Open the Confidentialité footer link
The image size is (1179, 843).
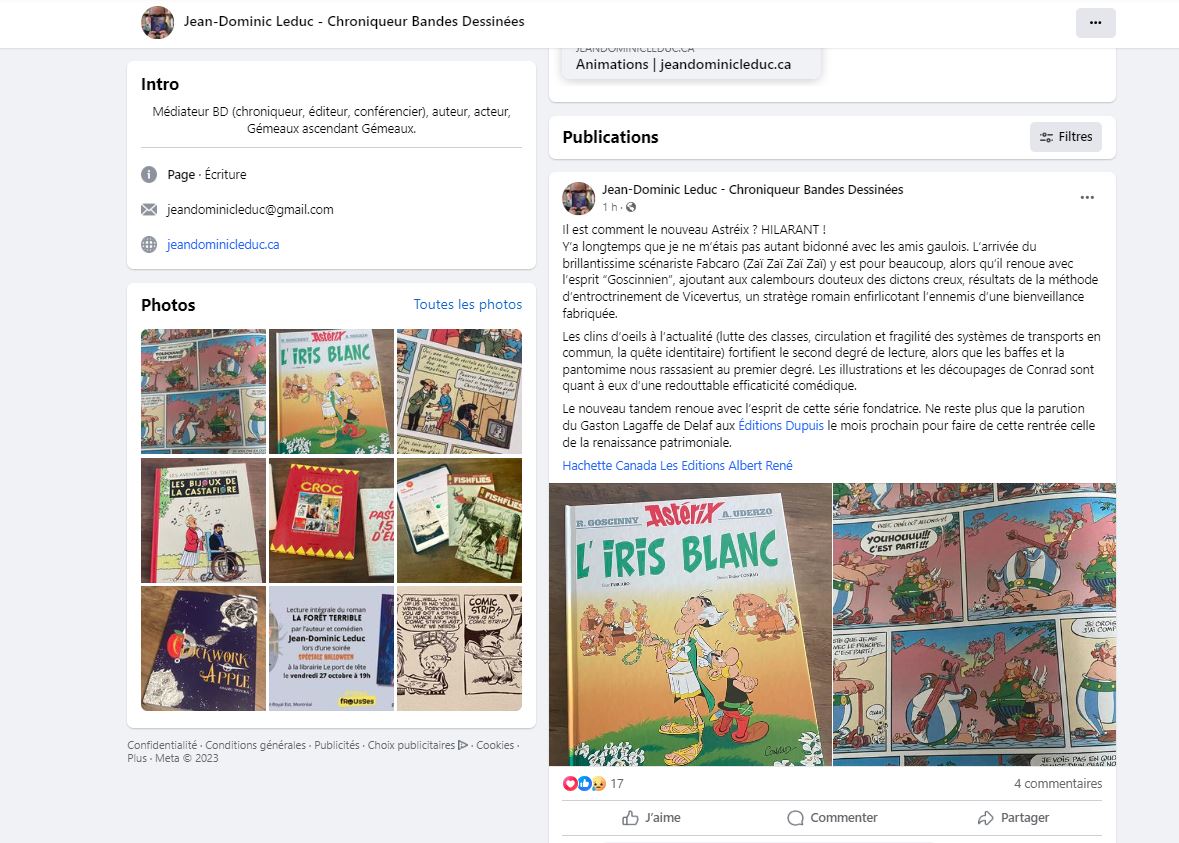[162, 745]
